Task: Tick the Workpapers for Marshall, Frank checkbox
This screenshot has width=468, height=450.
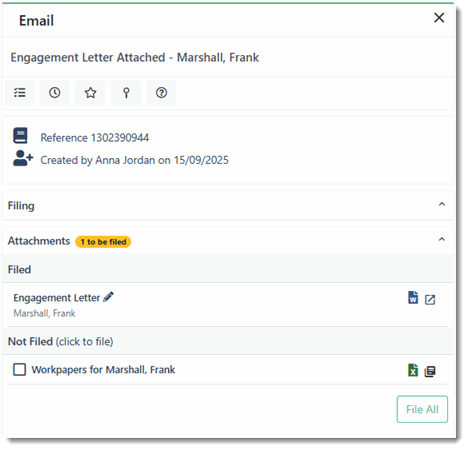Action: pos(19,369)
